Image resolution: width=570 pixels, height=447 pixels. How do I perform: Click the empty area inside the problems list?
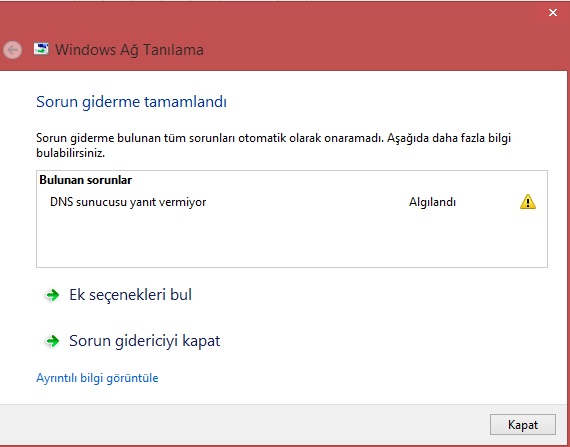click(x=292, y=240)
